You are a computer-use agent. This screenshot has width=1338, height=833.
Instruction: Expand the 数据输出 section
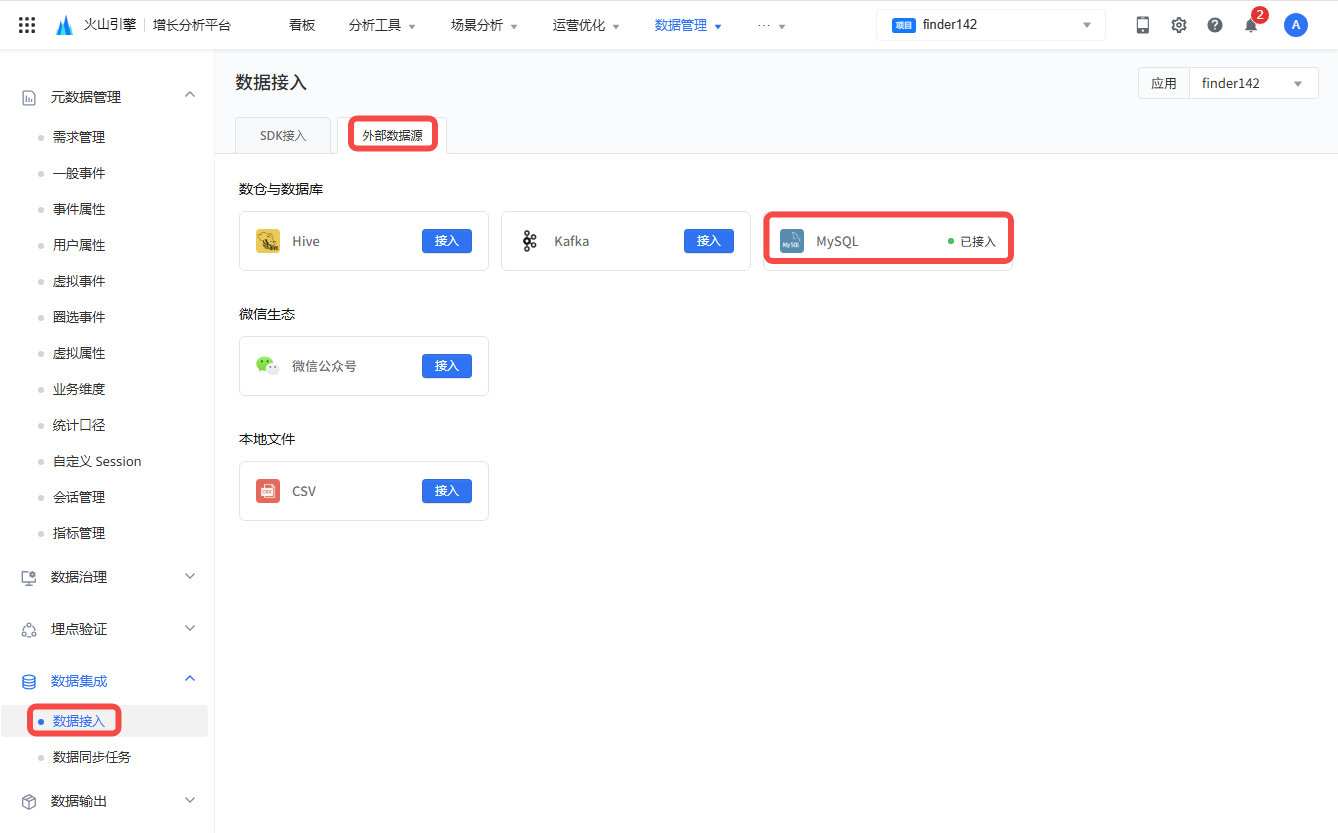coord(190,800)
